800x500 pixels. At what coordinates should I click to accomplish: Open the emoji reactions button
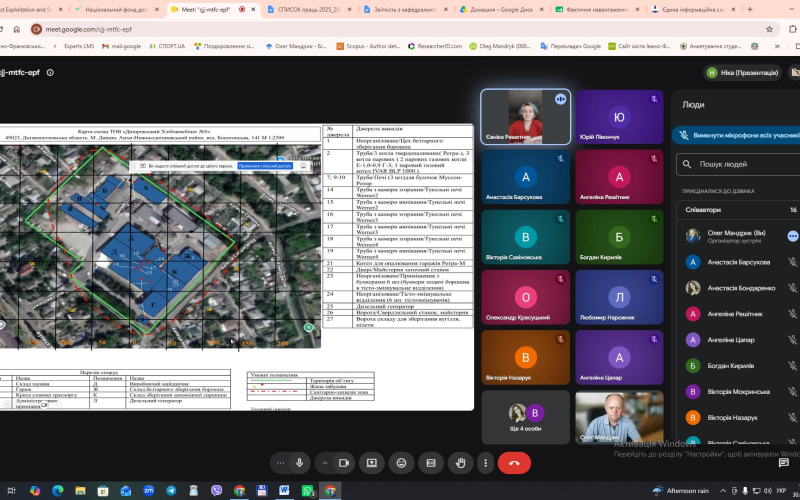[402, 463]
